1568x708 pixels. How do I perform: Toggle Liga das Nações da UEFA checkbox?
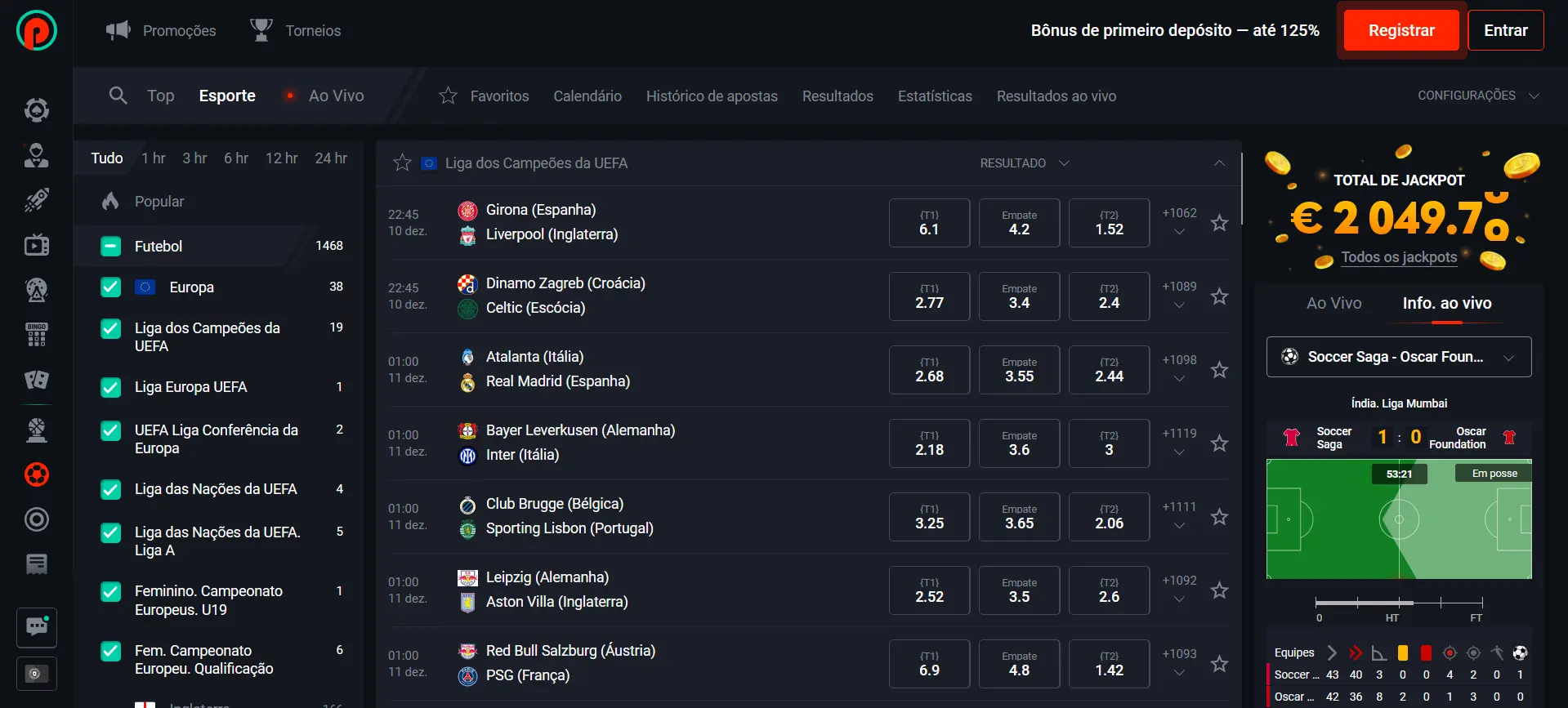tap(111, 489)
